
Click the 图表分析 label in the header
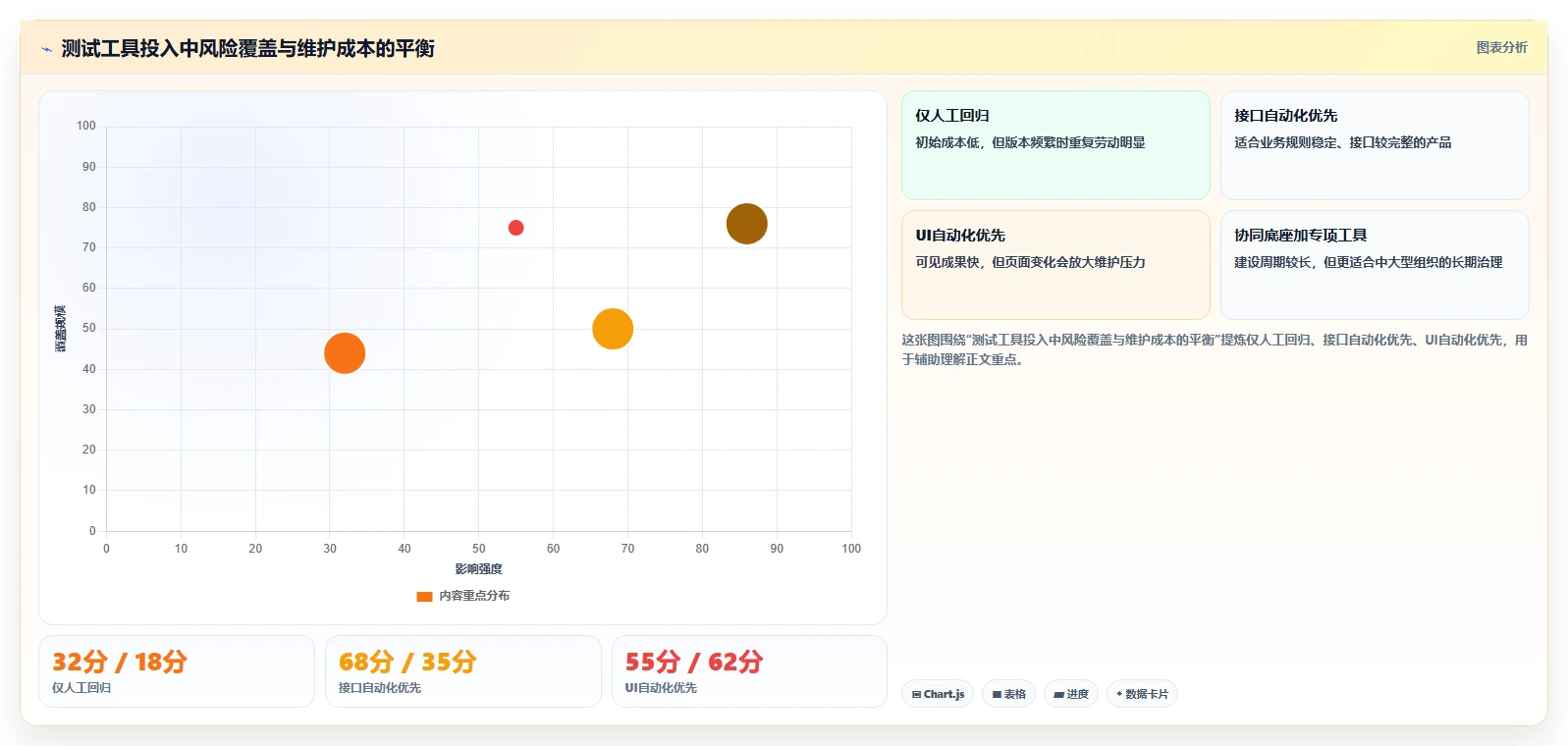(x=1501, y=47)
